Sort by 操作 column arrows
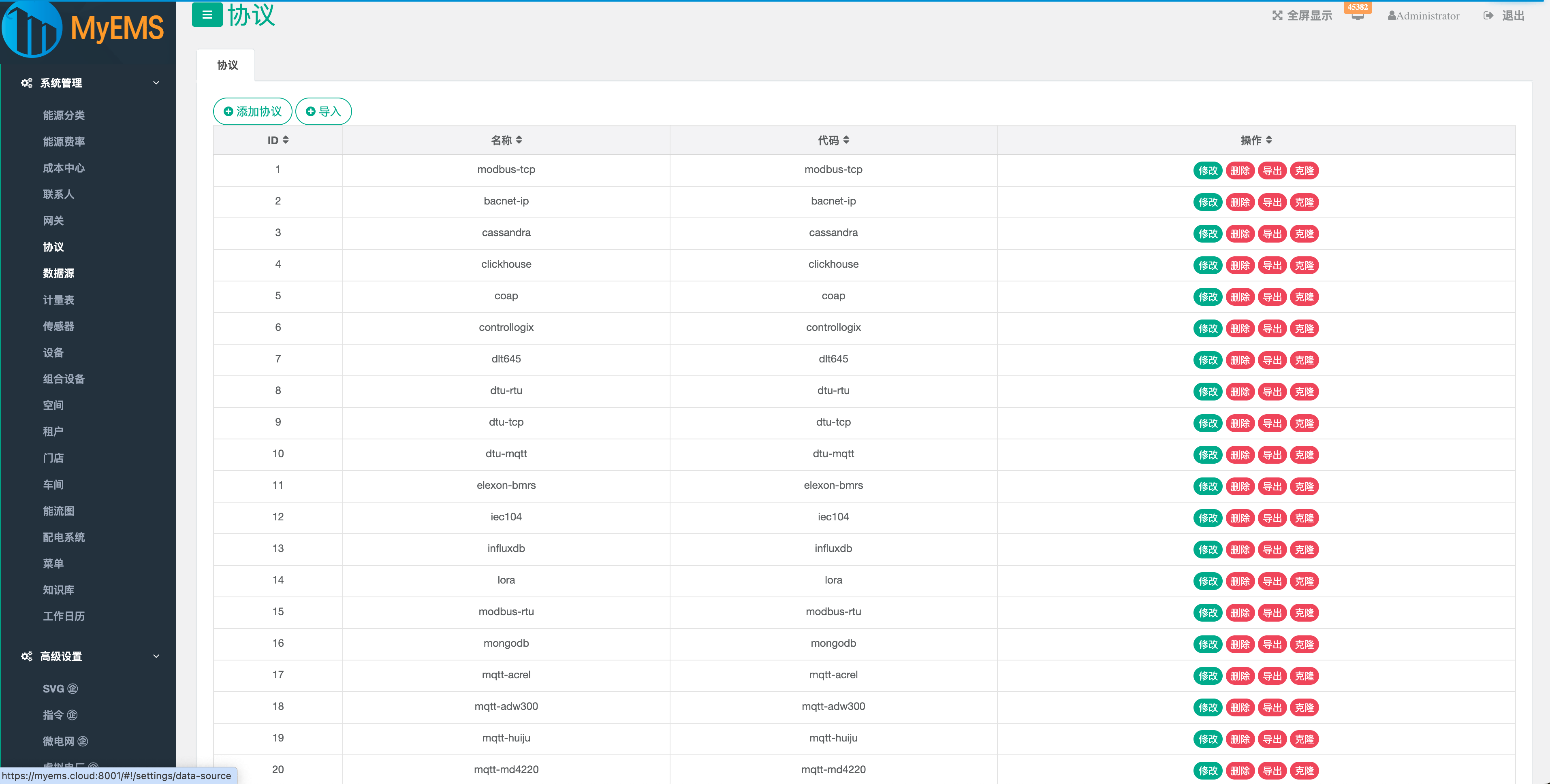The height and width of the screenshot is (784, 1550). click(1269, 140)
